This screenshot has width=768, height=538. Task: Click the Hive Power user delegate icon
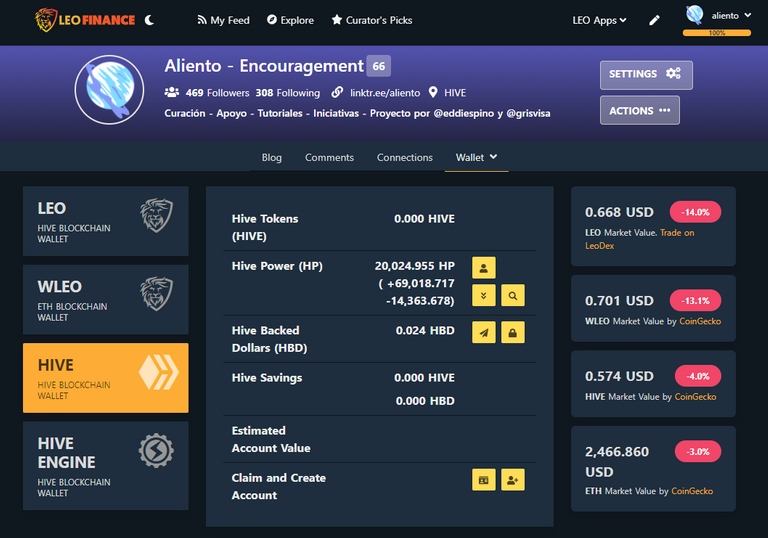484,268
